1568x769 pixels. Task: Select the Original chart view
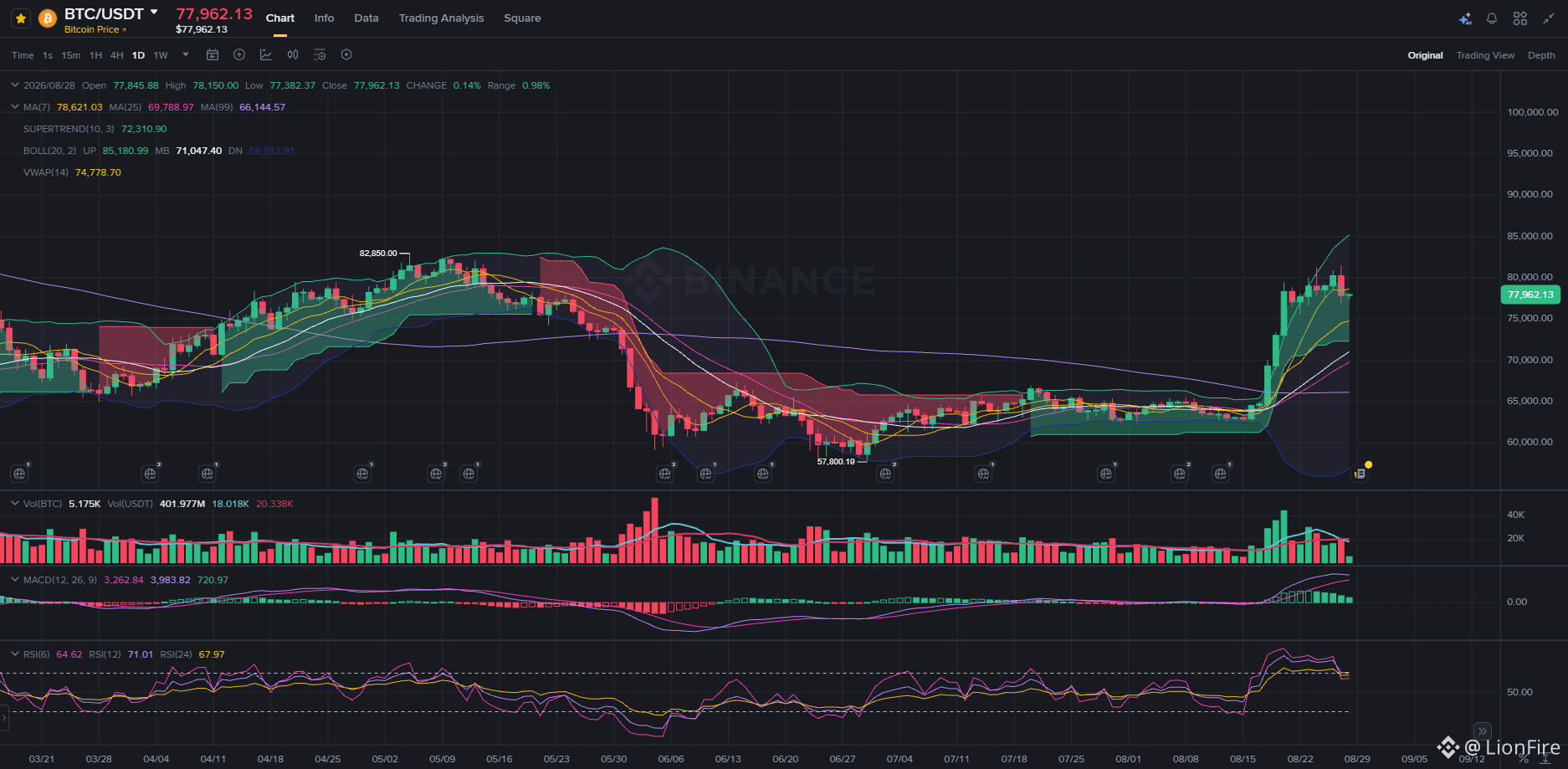(x=1425, y=55)
